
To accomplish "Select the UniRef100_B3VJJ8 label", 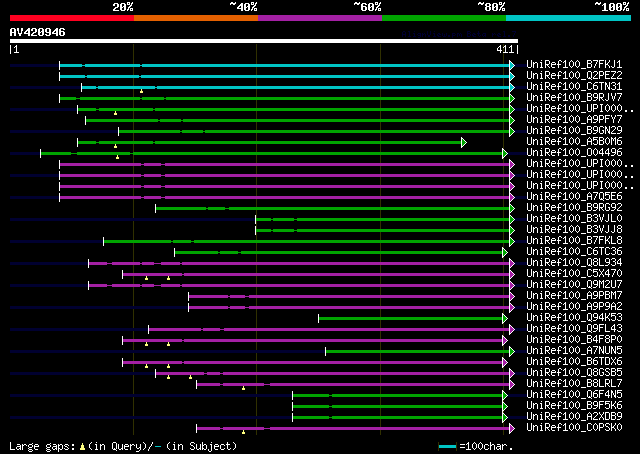I will click(574, 230).
